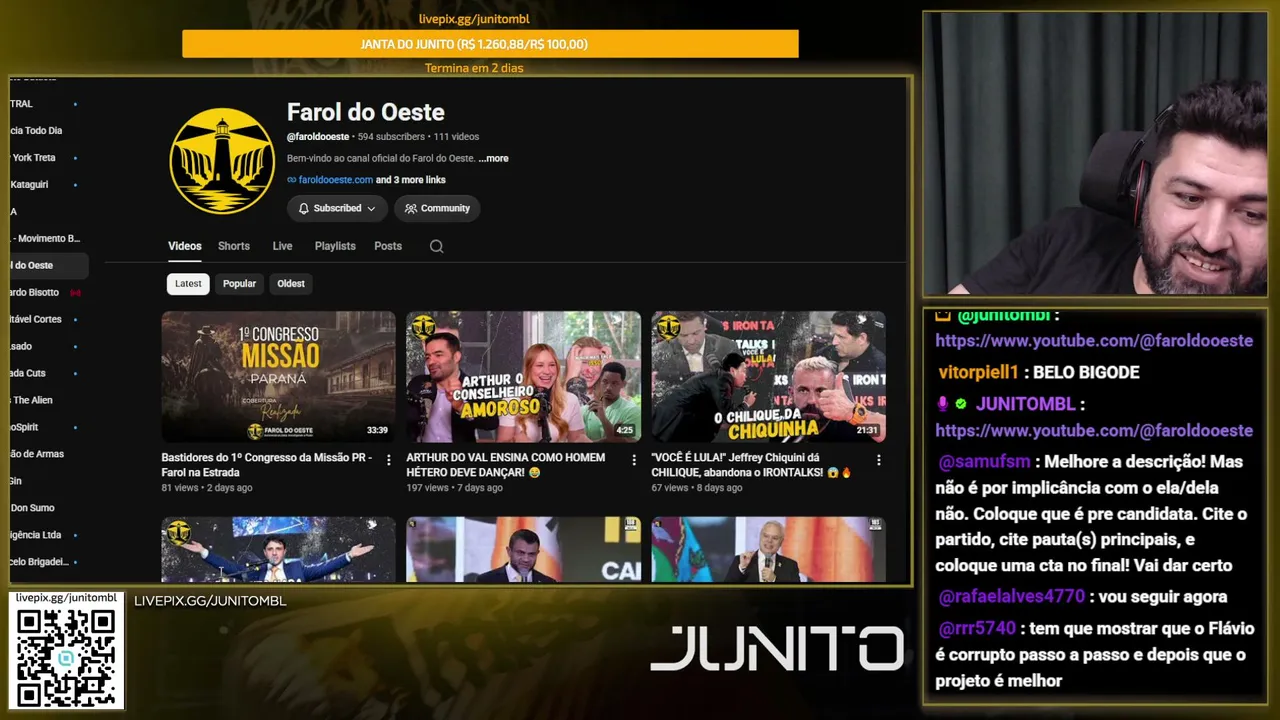1280x720 pixels.
Task: Click the streamer webcam feed
Action: [1095, 154]
